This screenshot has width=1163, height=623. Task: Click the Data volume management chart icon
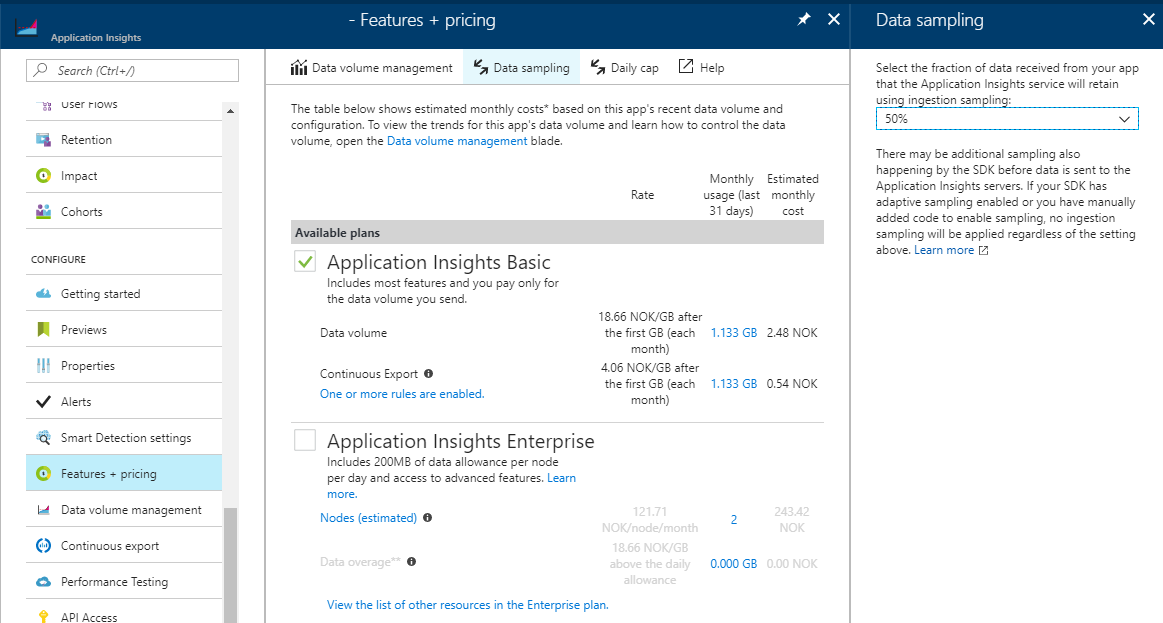point(299,67)
